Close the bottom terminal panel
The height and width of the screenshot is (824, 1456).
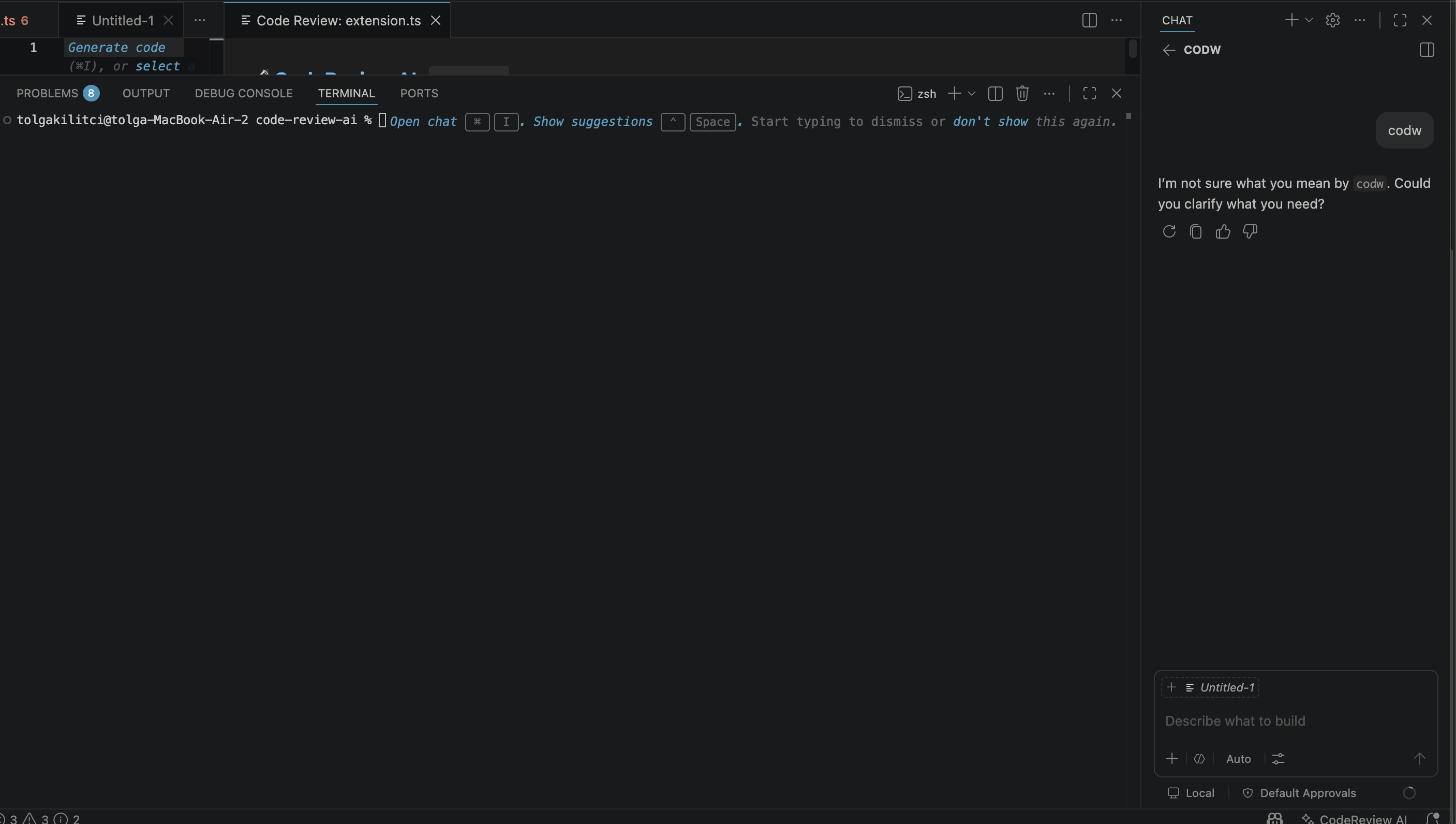pyautogui.click(x=1117, y=93)
